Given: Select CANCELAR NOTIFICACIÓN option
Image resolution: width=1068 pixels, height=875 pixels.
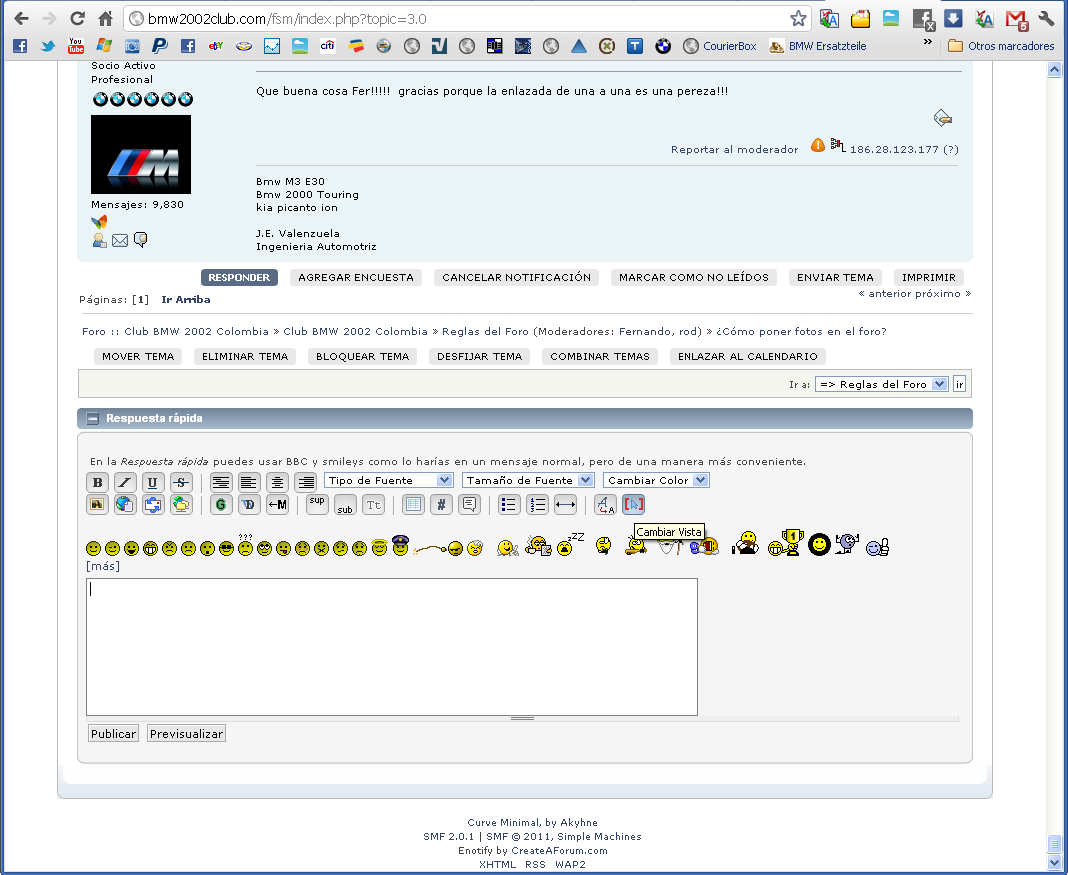Looking at the screenshot, I should click(516, 277).
